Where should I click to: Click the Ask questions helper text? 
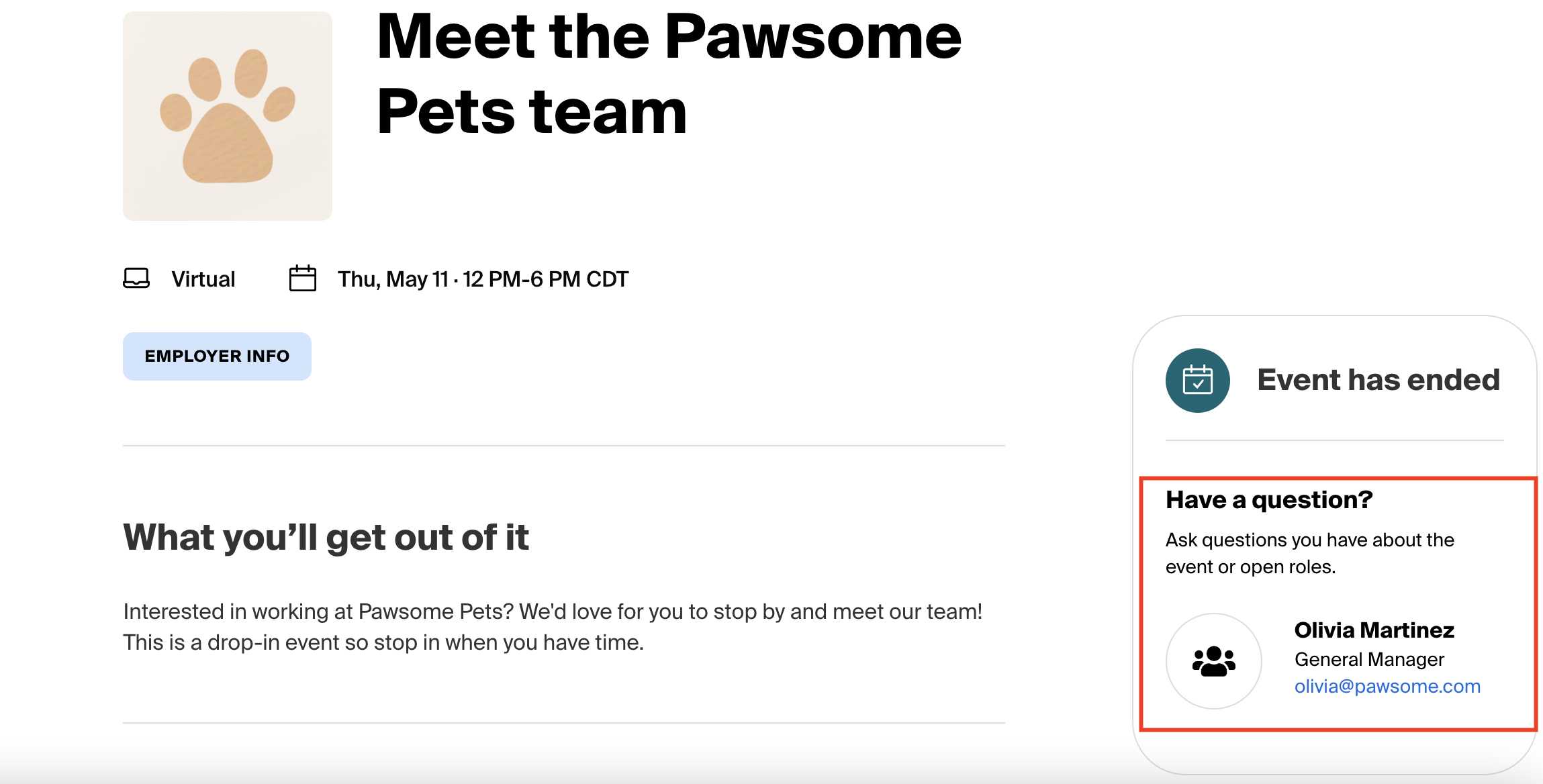click(x=1310, y=554)
